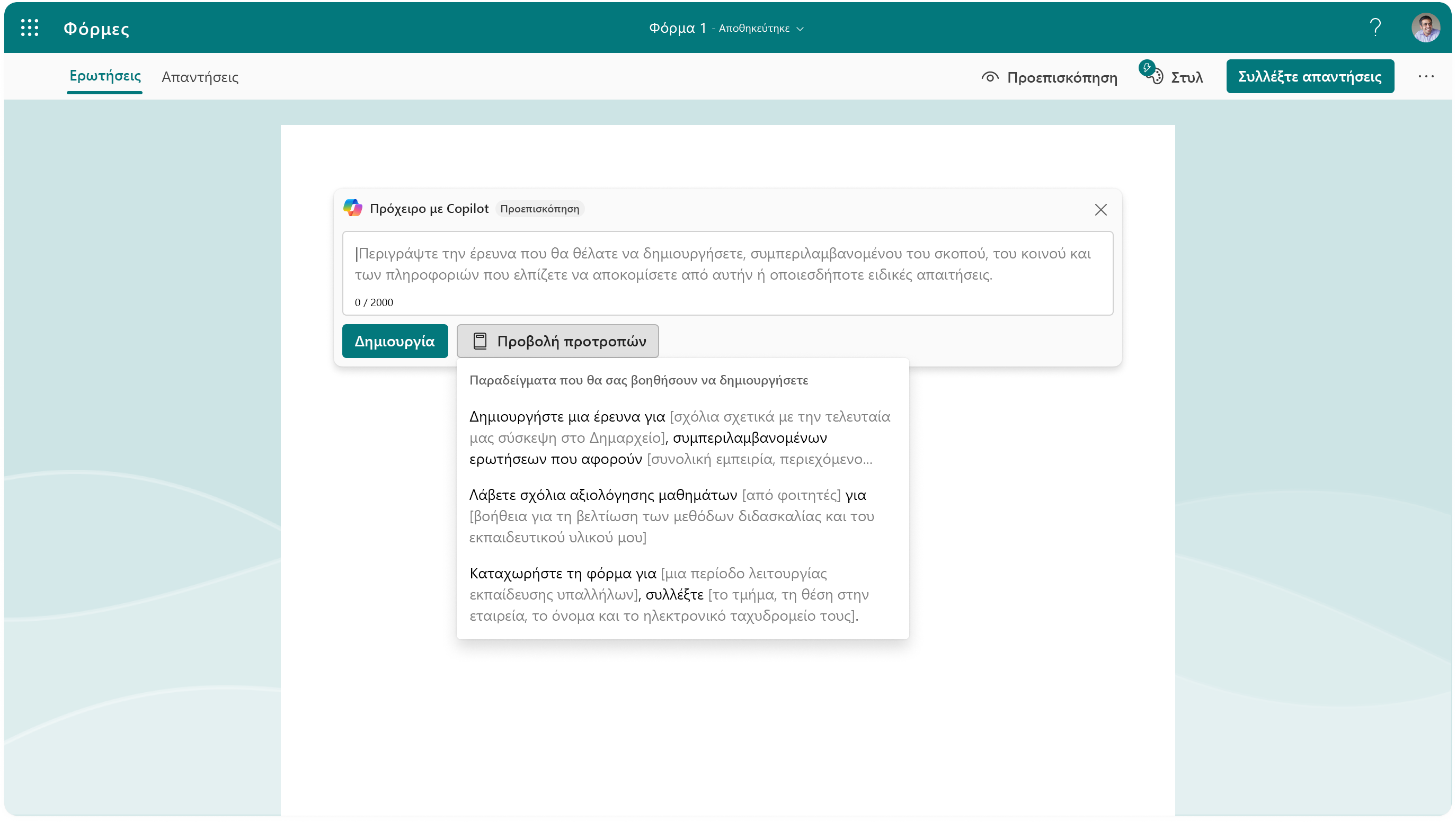Expand the Φόρμα 1 title dropdown chevron
Viewport: 1456px width, 822px height.
pos(799,29)
